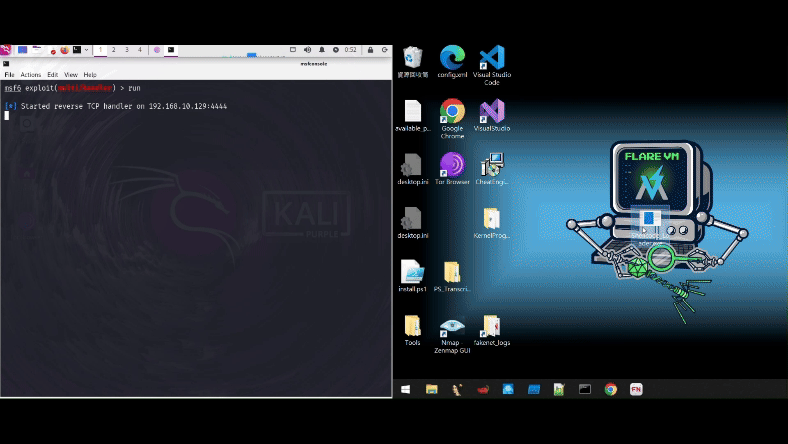Select the msfconsole terminal task button in the panel
788x444 pixels.
pyautogui.click(x=171, y=50)
